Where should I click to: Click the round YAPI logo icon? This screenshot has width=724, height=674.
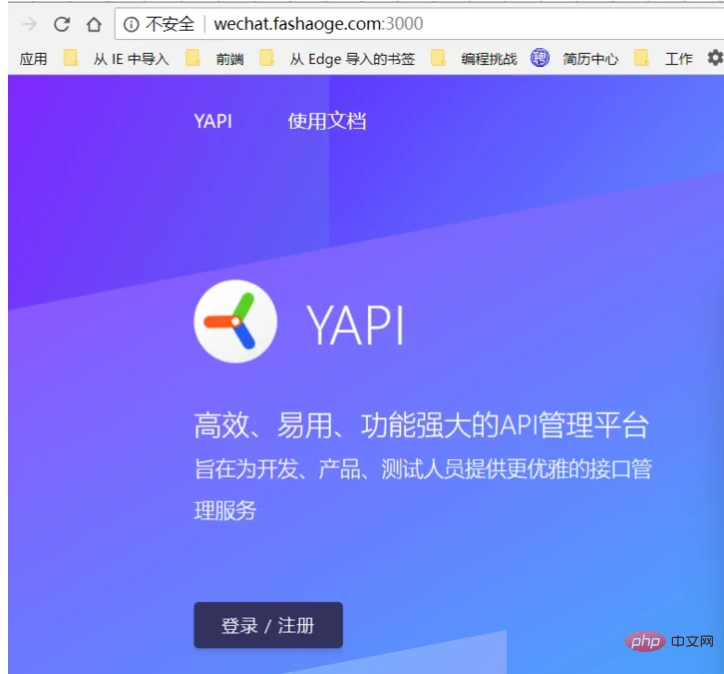point(235,321)
